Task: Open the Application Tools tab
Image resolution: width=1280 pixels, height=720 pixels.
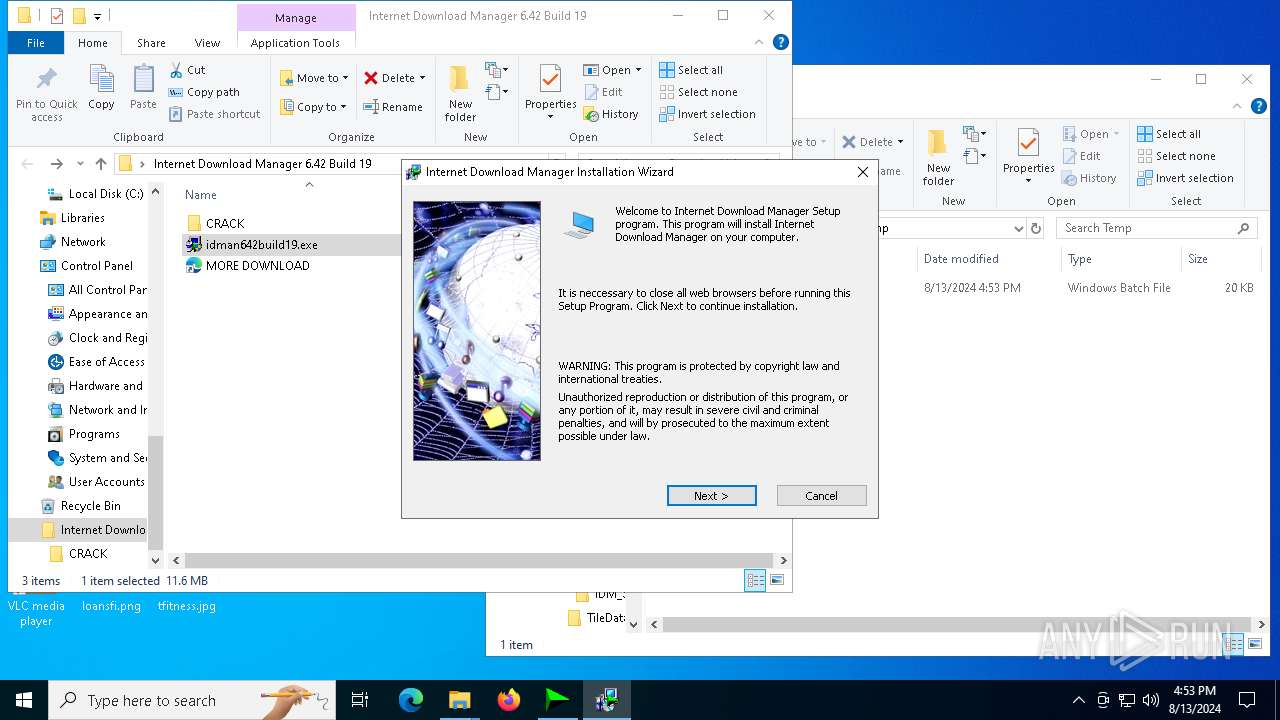Action: tap(295, 43)
